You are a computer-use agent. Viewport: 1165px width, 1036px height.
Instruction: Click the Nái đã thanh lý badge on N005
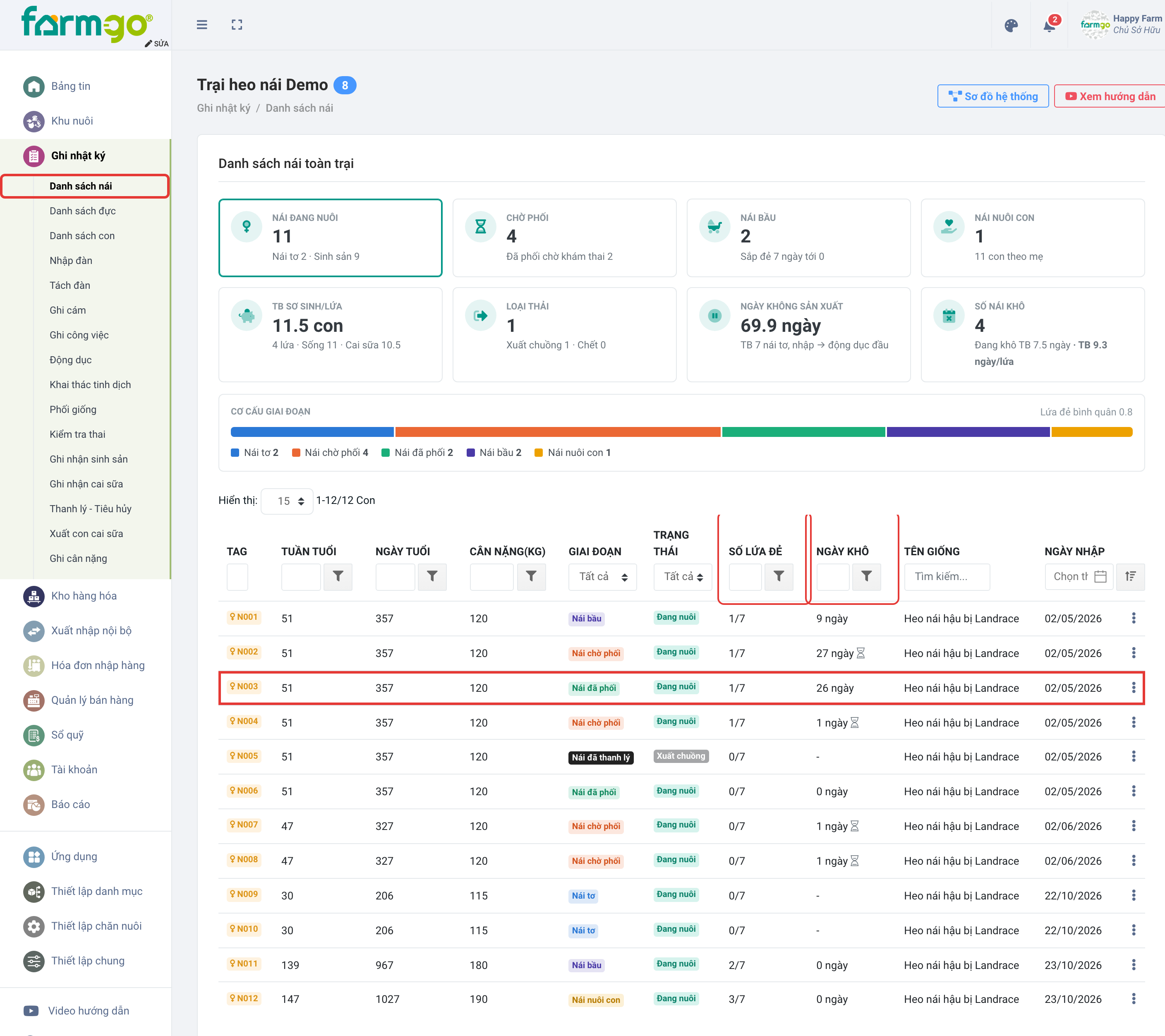(601, 757)
